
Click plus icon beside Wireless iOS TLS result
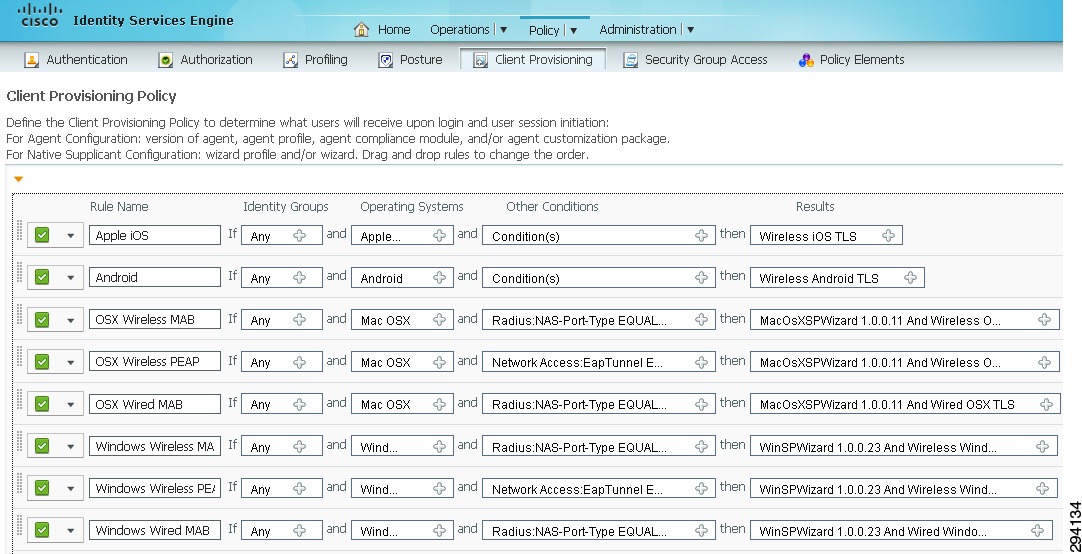[x=888, y=235]
